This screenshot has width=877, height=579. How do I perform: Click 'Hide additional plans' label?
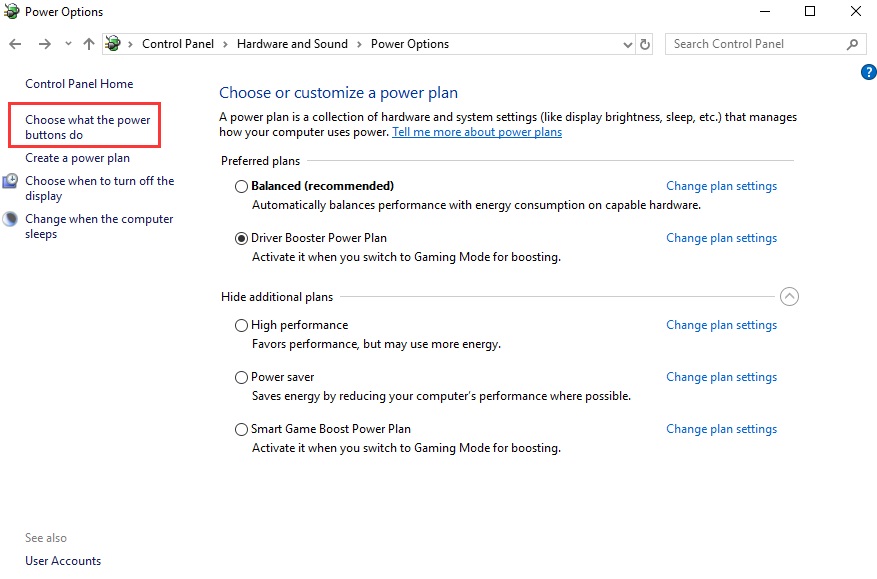[x=277, y=296]
